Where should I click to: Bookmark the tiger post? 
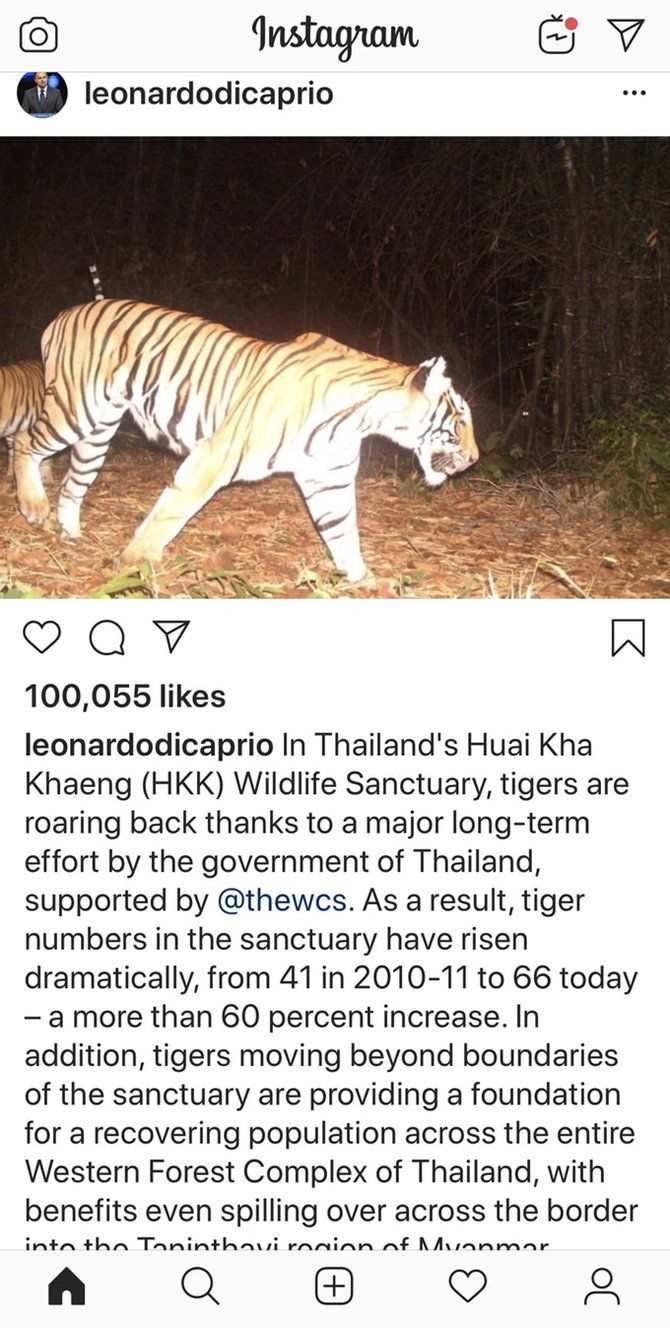point(628,637)
